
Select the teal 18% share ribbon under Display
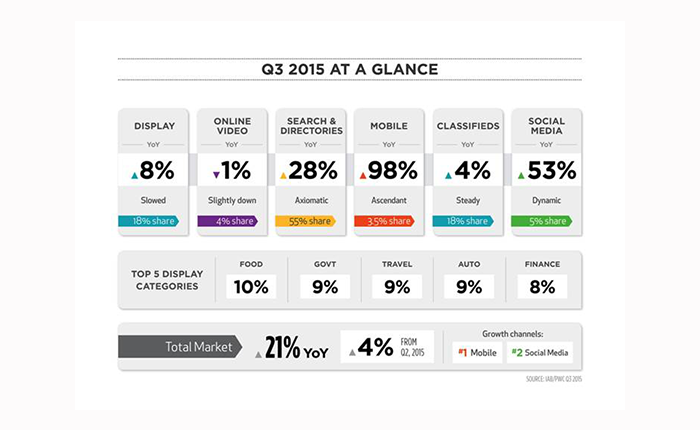(149, 221)
